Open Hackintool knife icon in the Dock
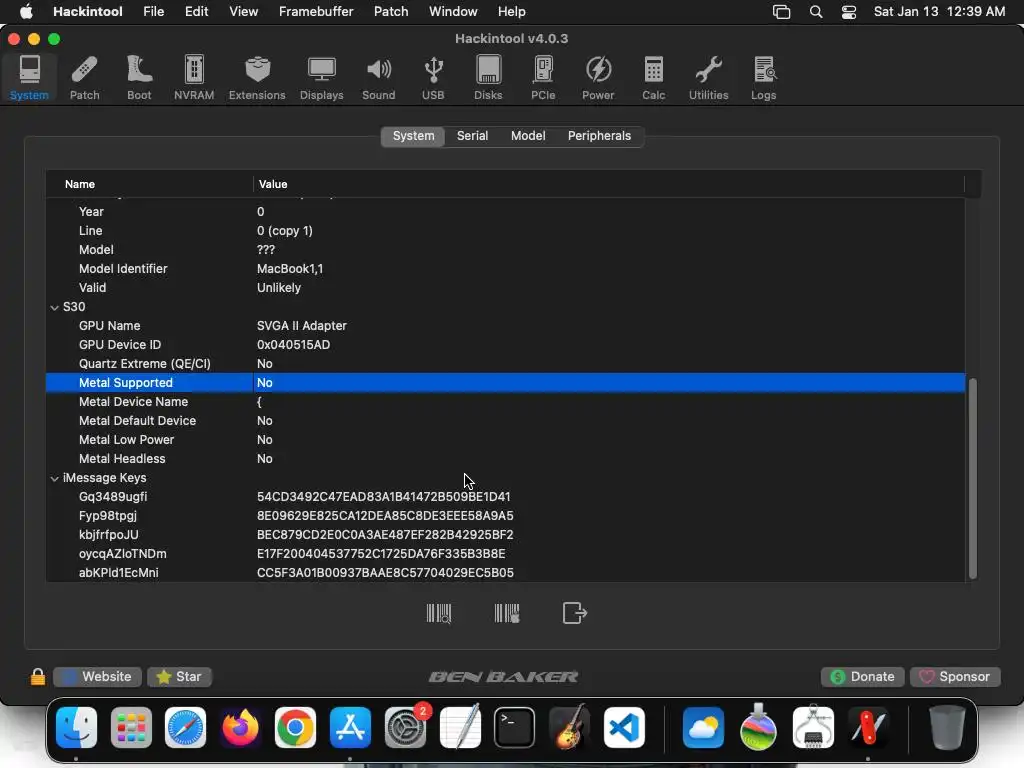The height and width of the screenshot is (768, 1024). click(868, 728)
